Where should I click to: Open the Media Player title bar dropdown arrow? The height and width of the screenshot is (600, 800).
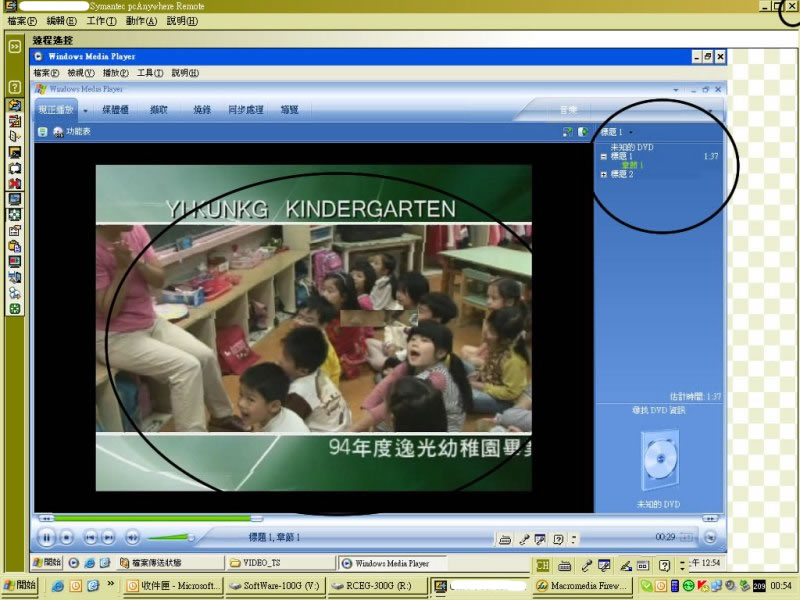point(676,90)
